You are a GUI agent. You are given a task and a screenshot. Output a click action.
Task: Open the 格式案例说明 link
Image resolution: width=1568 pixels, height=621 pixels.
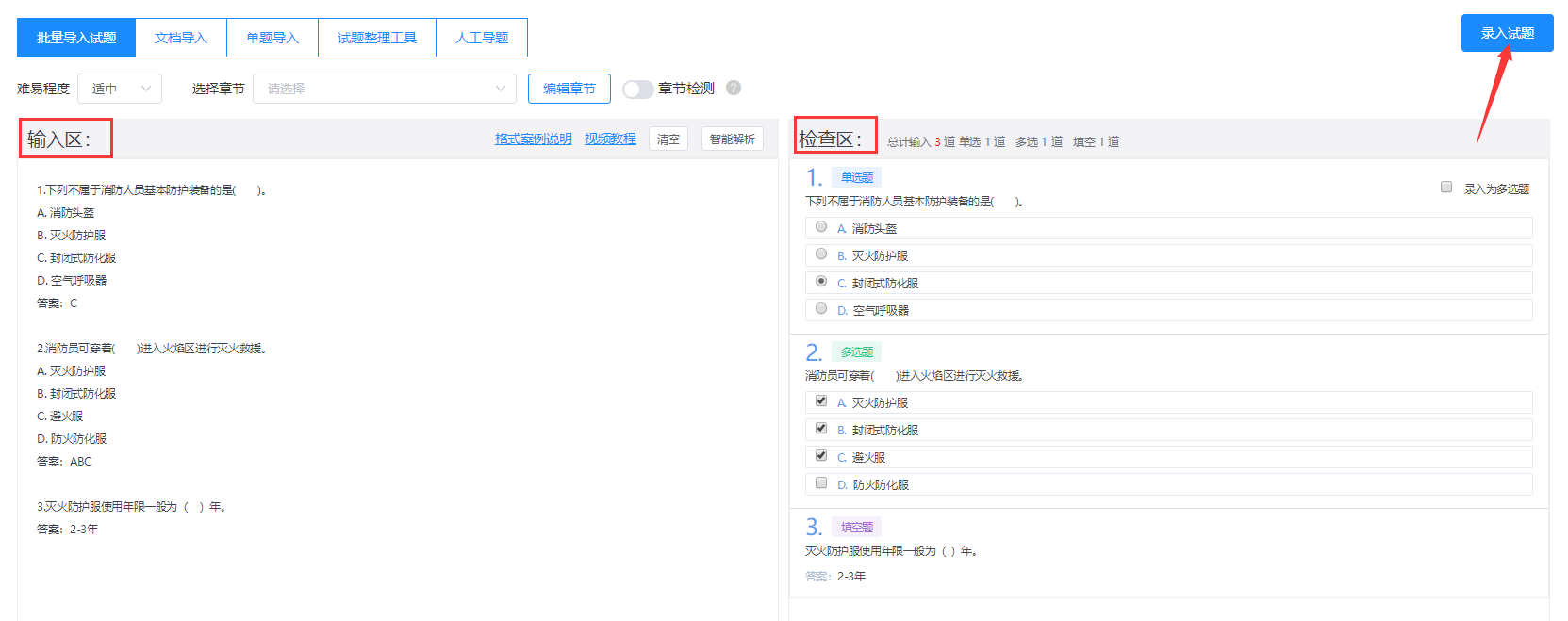click(534, 139)
